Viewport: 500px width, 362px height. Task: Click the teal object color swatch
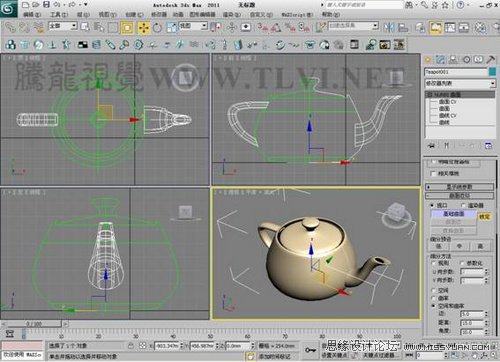[x=493, y=72]
